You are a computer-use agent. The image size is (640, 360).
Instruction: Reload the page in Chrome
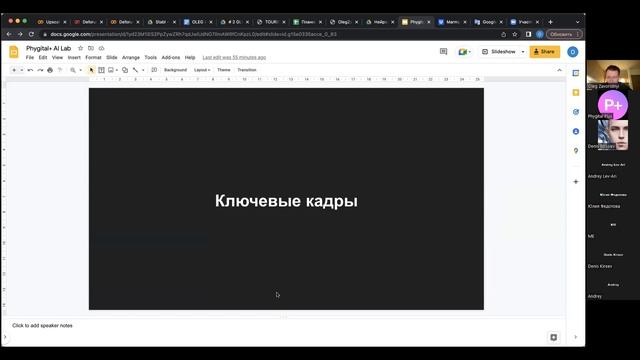point(31,34)
